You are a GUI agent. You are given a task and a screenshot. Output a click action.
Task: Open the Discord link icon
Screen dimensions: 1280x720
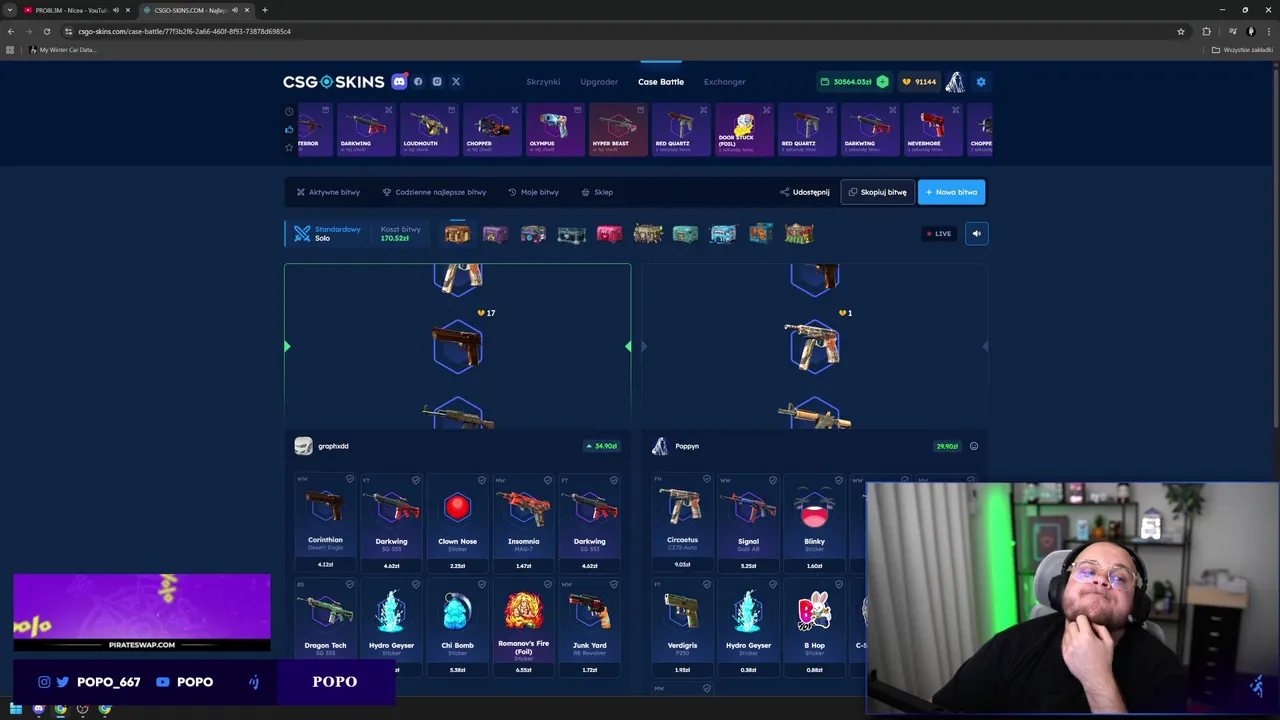click(399, 82)
